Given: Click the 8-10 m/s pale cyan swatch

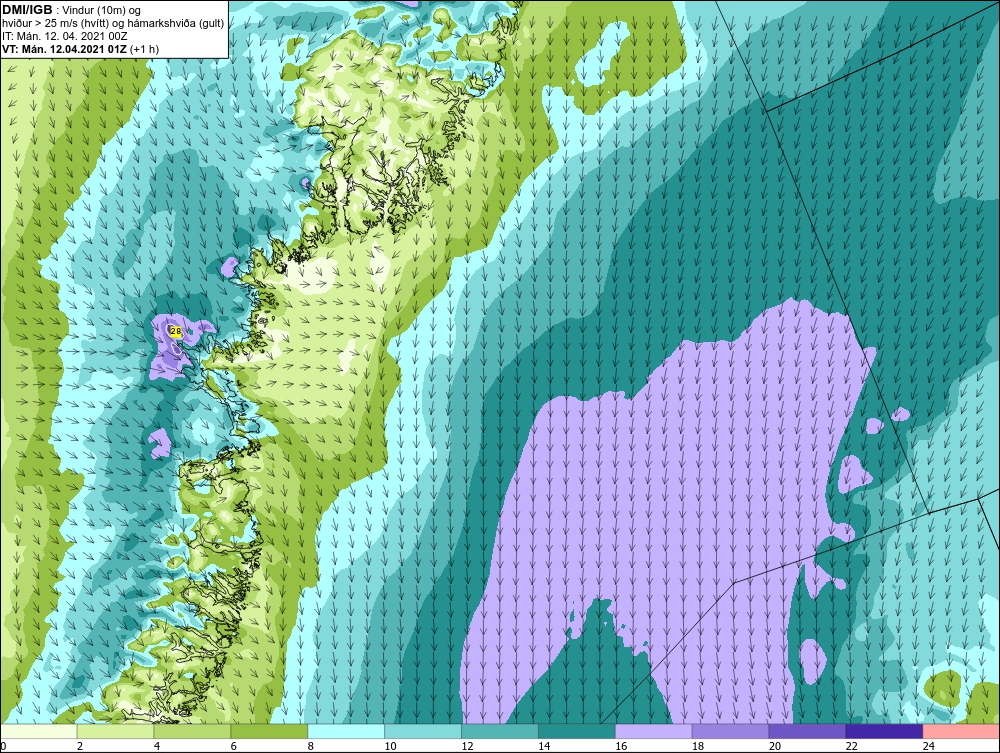Looking at the screenshot, I should pyautogui.click(x=346, y=731).
